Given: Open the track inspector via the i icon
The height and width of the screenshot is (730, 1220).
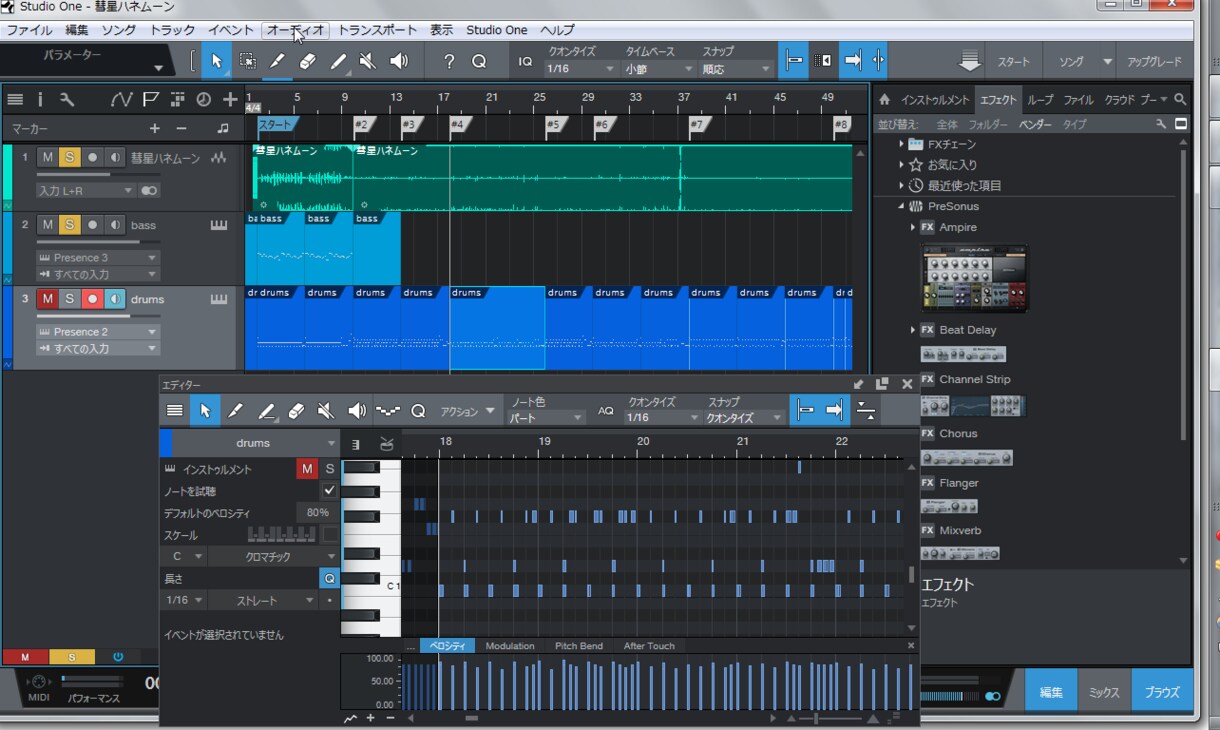Looking at the screenshot, I should click(40, 99).
